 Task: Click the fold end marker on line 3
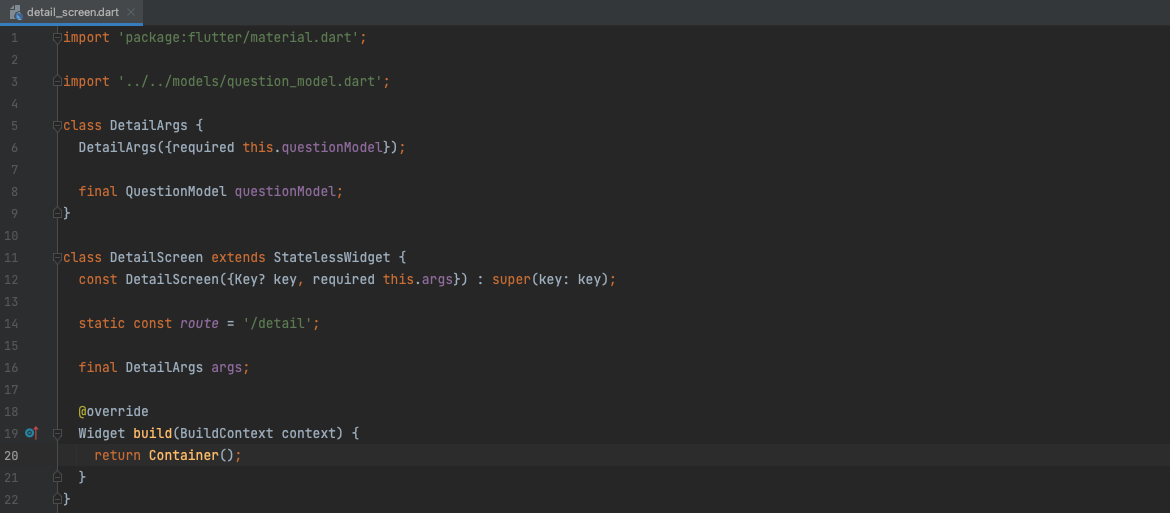coord(57,81)
